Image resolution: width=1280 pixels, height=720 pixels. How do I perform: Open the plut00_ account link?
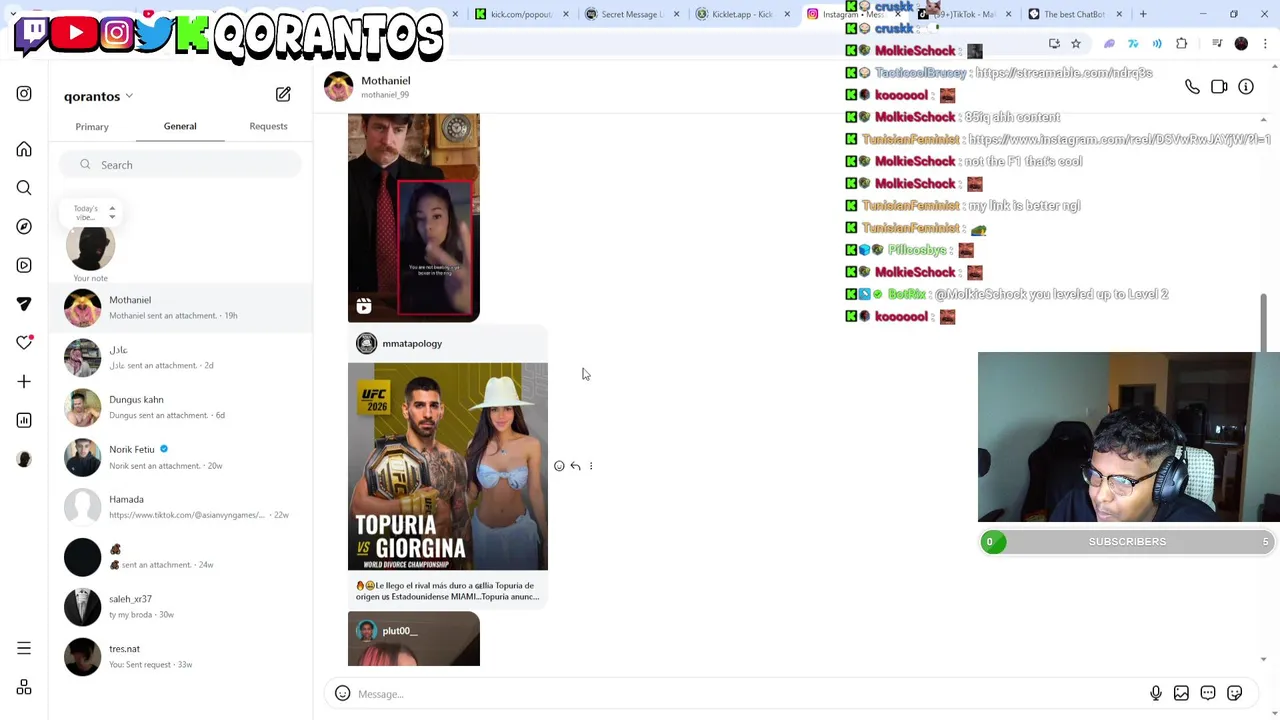click(399, 631)
